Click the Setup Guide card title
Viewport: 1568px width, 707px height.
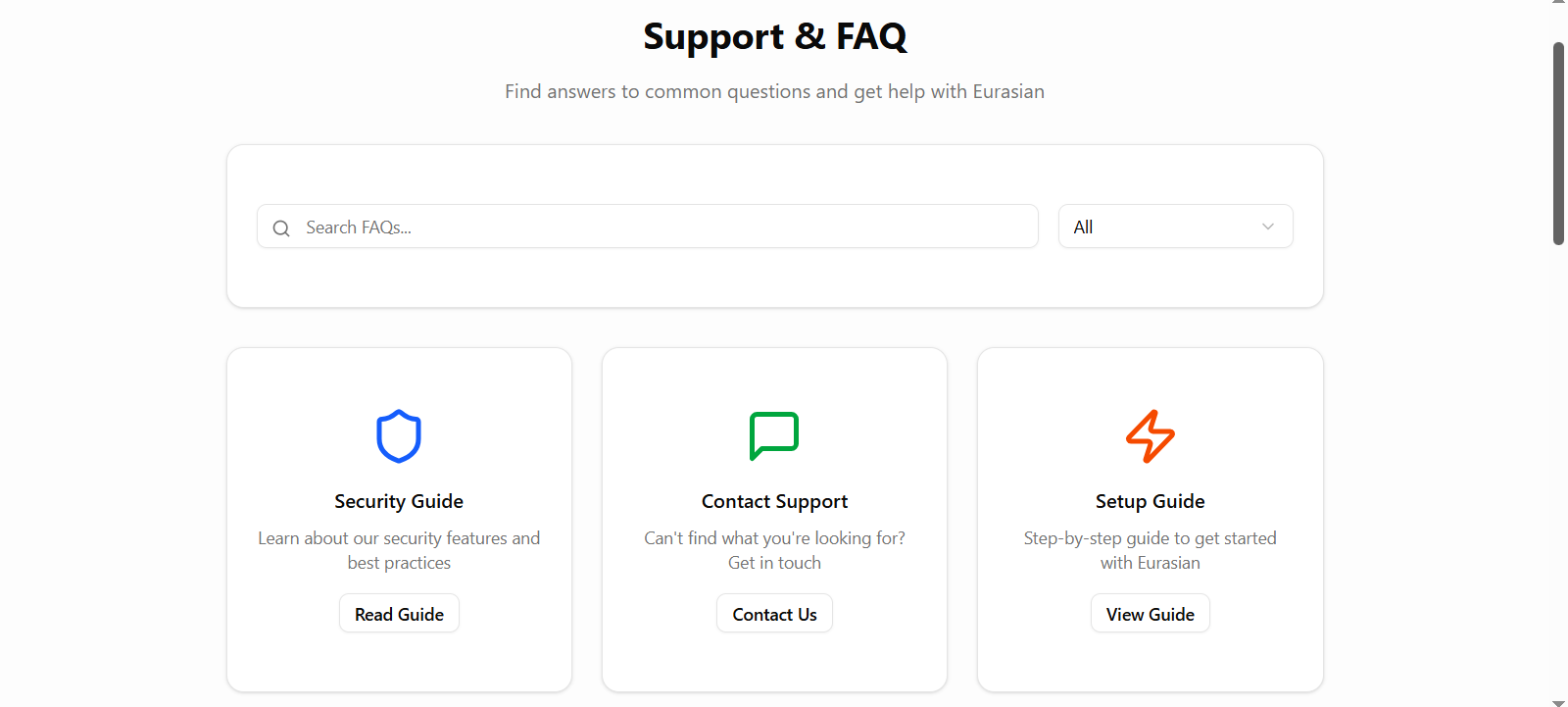pos(1150,501)
